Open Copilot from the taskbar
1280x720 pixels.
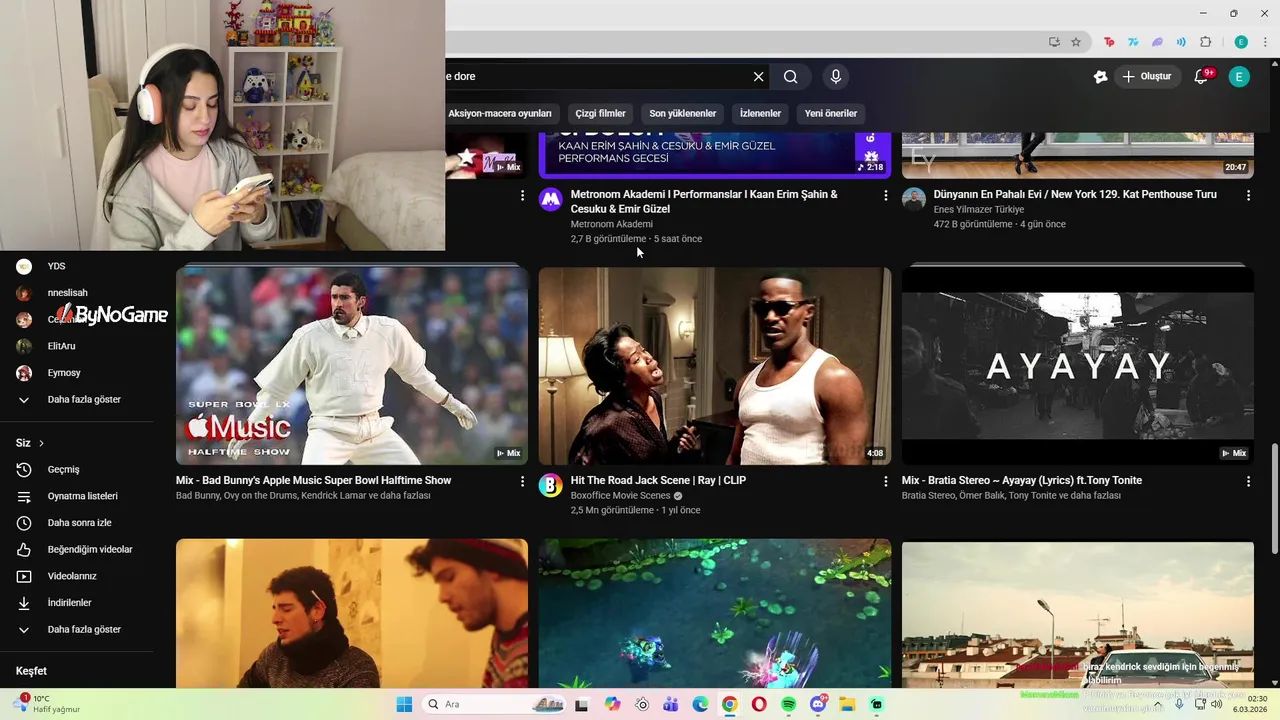613,704
